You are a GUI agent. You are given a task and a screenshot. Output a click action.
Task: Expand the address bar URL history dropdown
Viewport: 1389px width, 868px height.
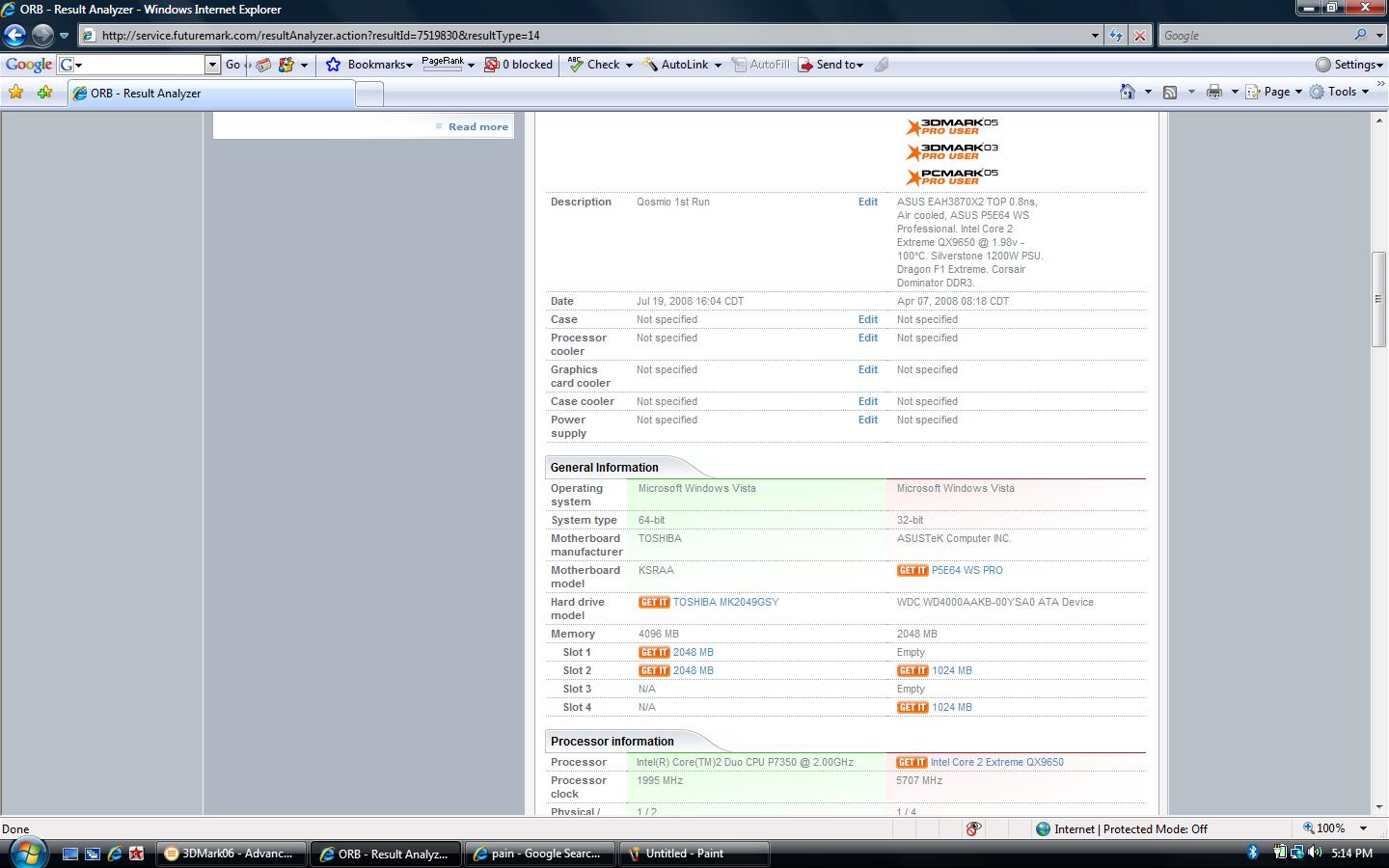pos(1095,36)
